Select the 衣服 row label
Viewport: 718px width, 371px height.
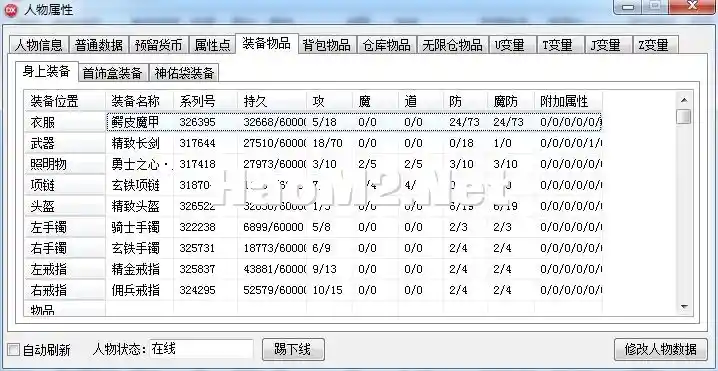(65, 122)
